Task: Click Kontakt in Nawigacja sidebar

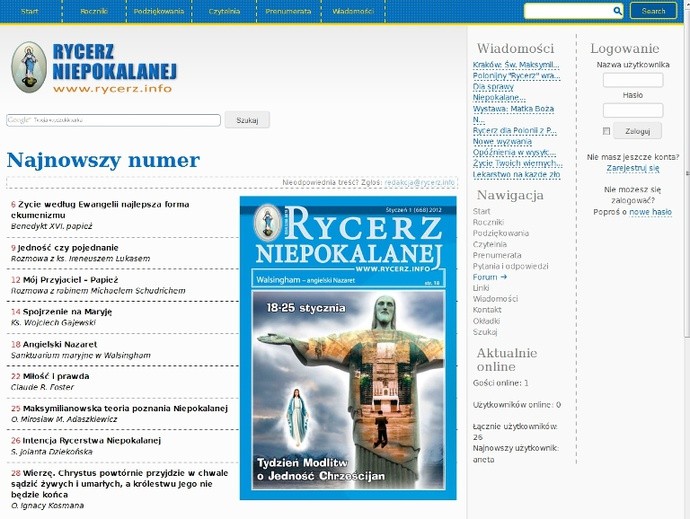Action: (x=487, y=310)
